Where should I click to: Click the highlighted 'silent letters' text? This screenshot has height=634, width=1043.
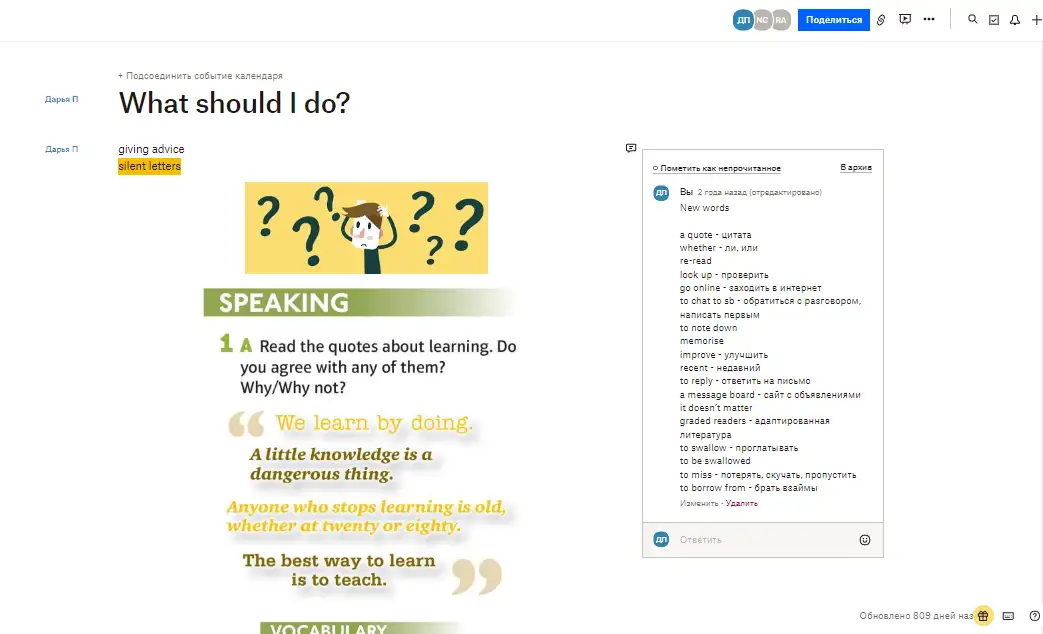(x=150, y=166)
